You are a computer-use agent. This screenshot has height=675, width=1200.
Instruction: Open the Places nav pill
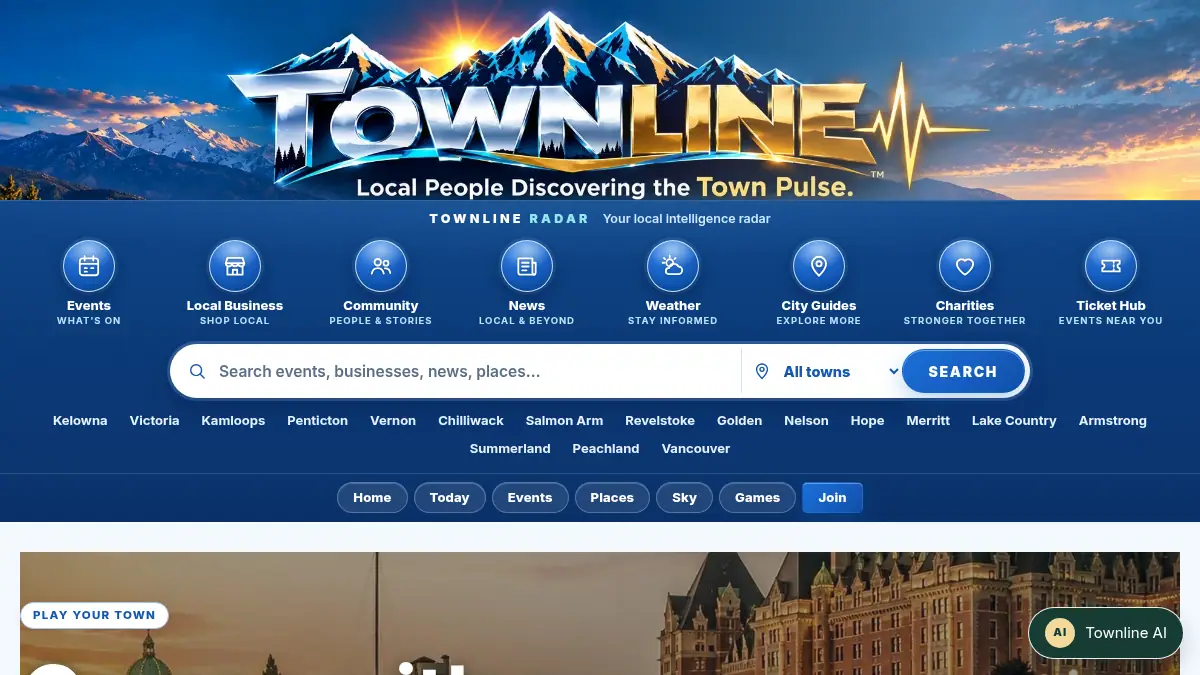[x=612, y=497]
